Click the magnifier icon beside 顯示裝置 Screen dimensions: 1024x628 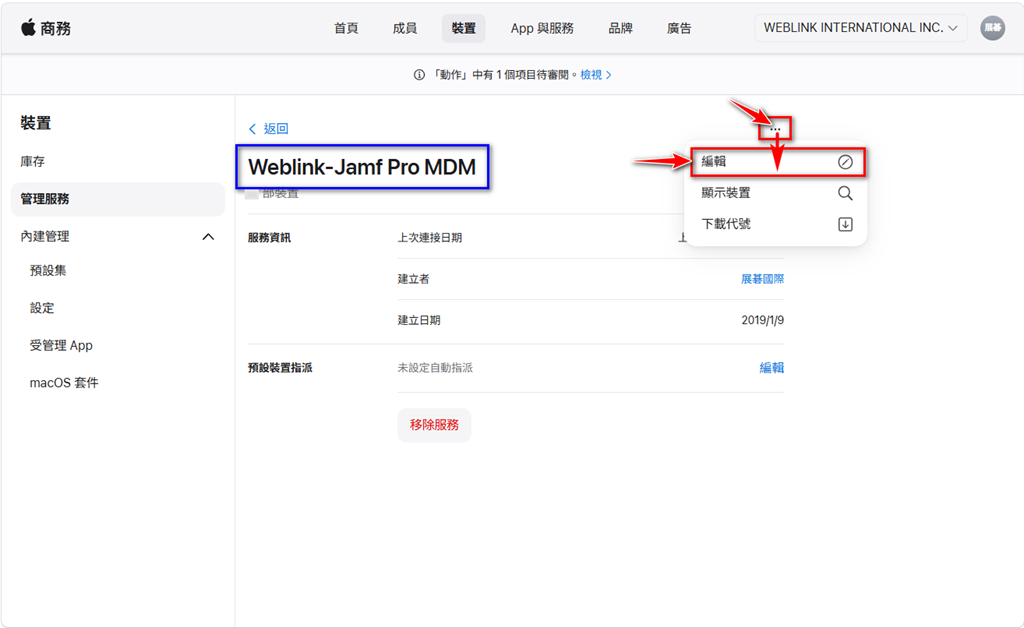[x=845, y=193]
